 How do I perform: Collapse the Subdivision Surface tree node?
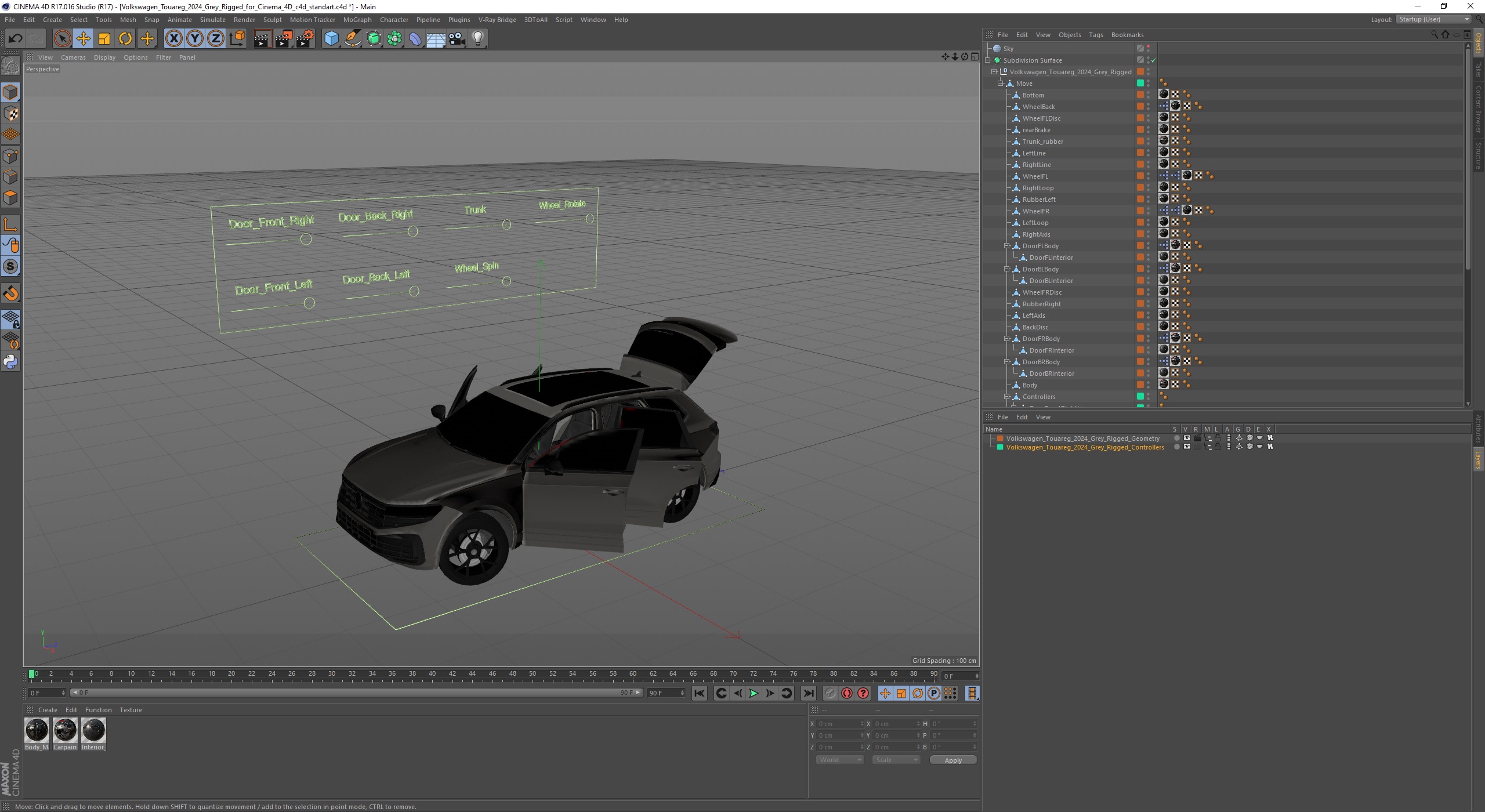tap(988, 60)
